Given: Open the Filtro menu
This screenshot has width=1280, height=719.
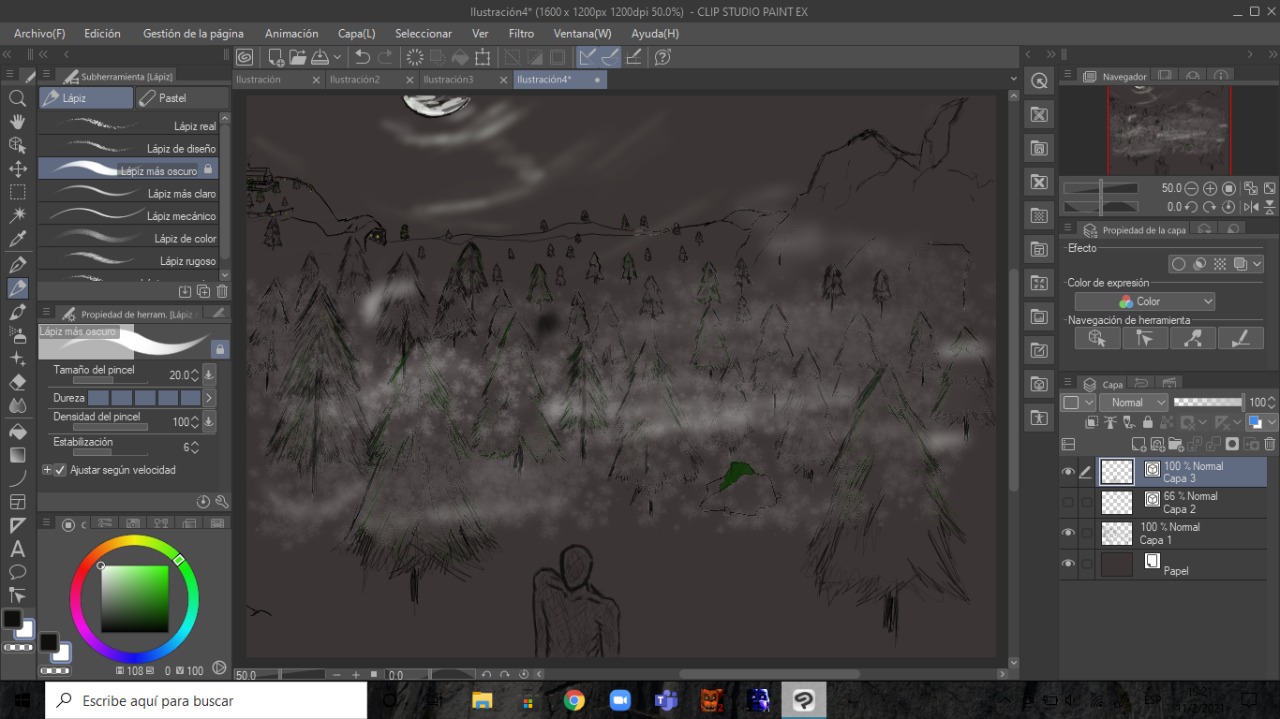Looking at the screenshot, I should (x=521, y=33).
